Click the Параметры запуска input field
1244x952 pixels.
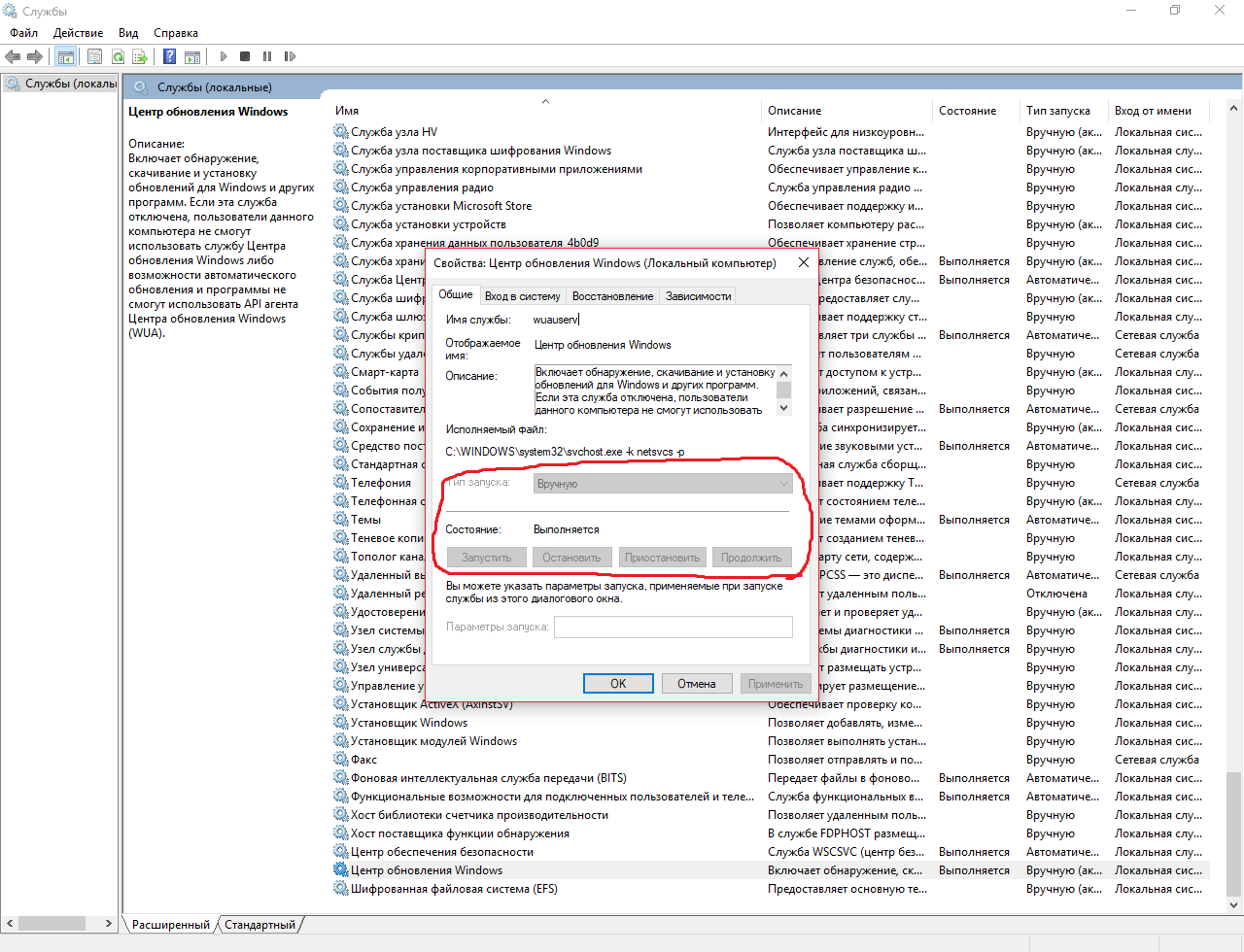click(x=674, y=627)
